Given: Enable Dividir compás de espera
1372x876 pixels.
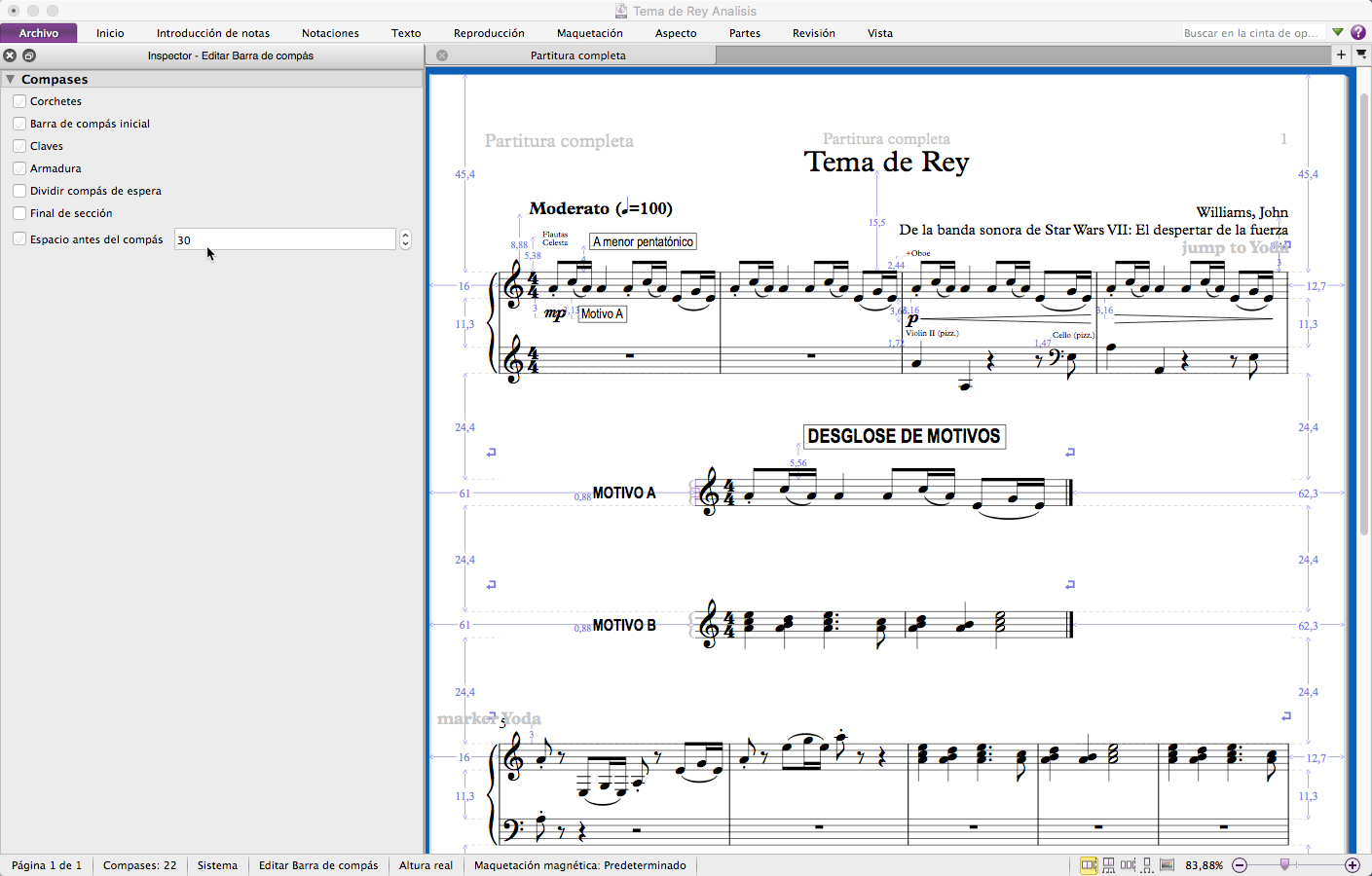Looking at the screenshot, I should click(19, 191).
